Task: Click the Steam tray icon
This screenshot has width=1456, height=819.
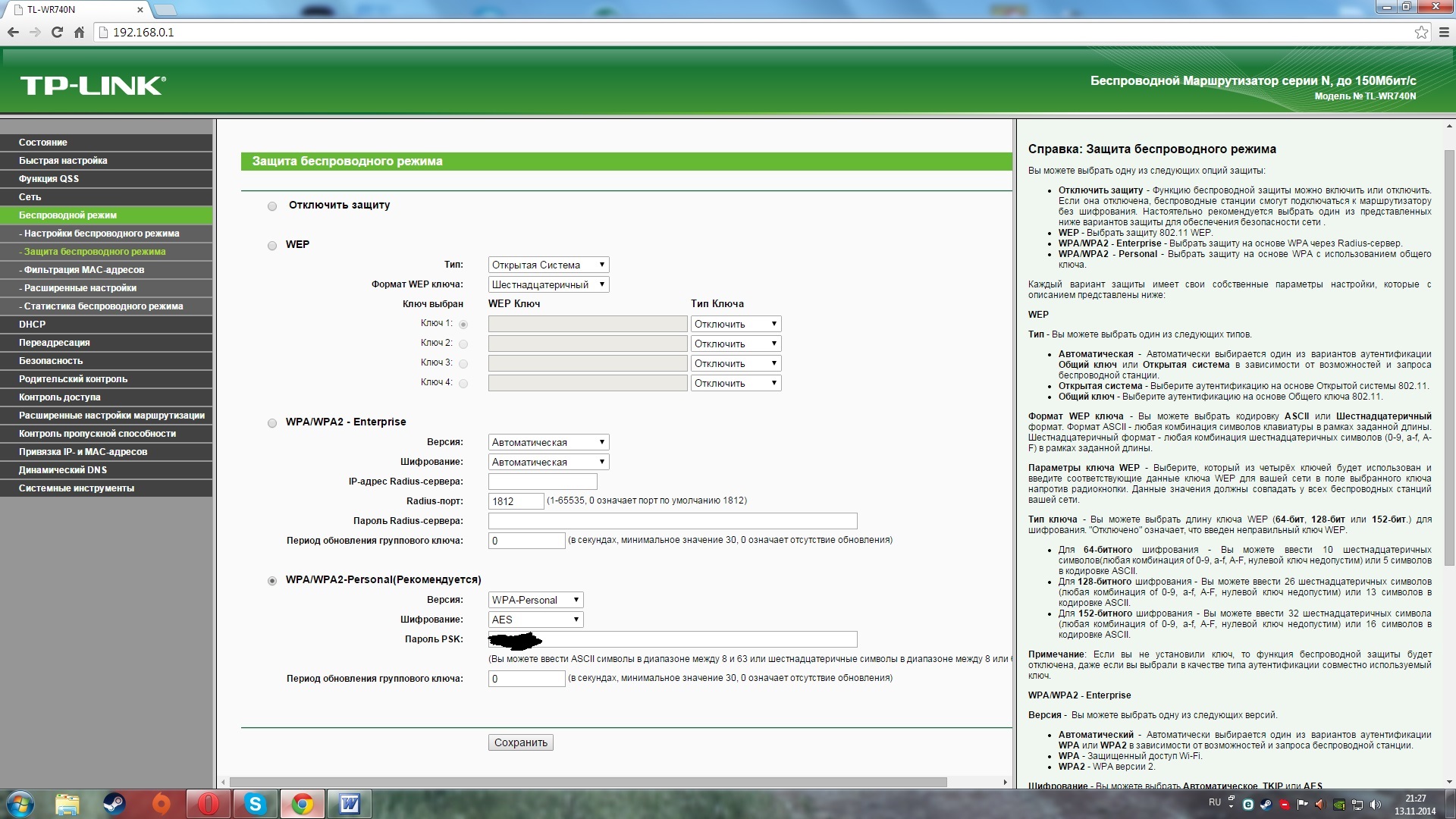Action: pyautogui.click(x=1266, y=805)
